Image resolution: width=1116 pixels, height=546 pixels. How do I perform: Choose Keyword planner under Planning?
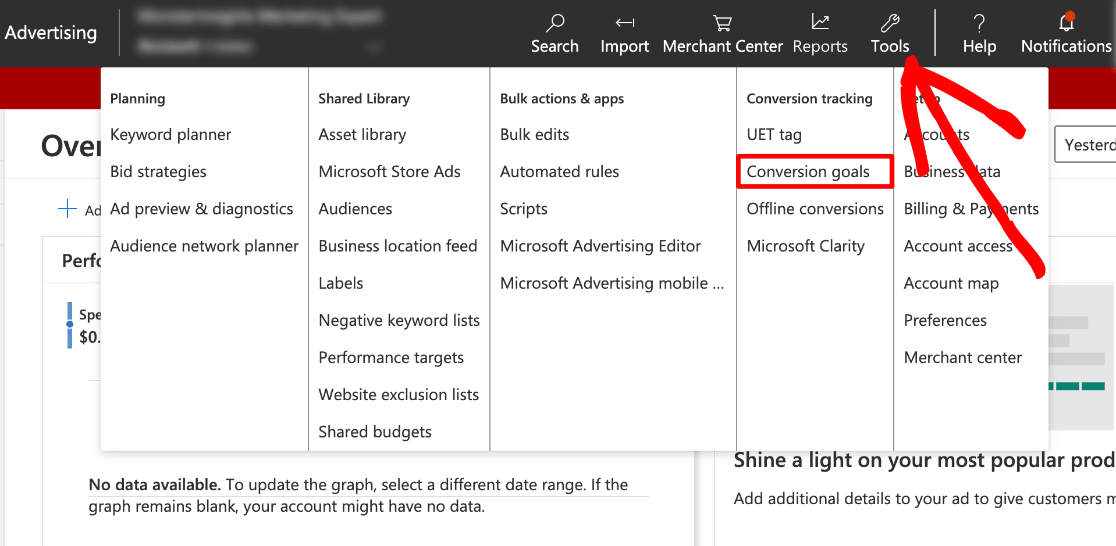point(170,135)
